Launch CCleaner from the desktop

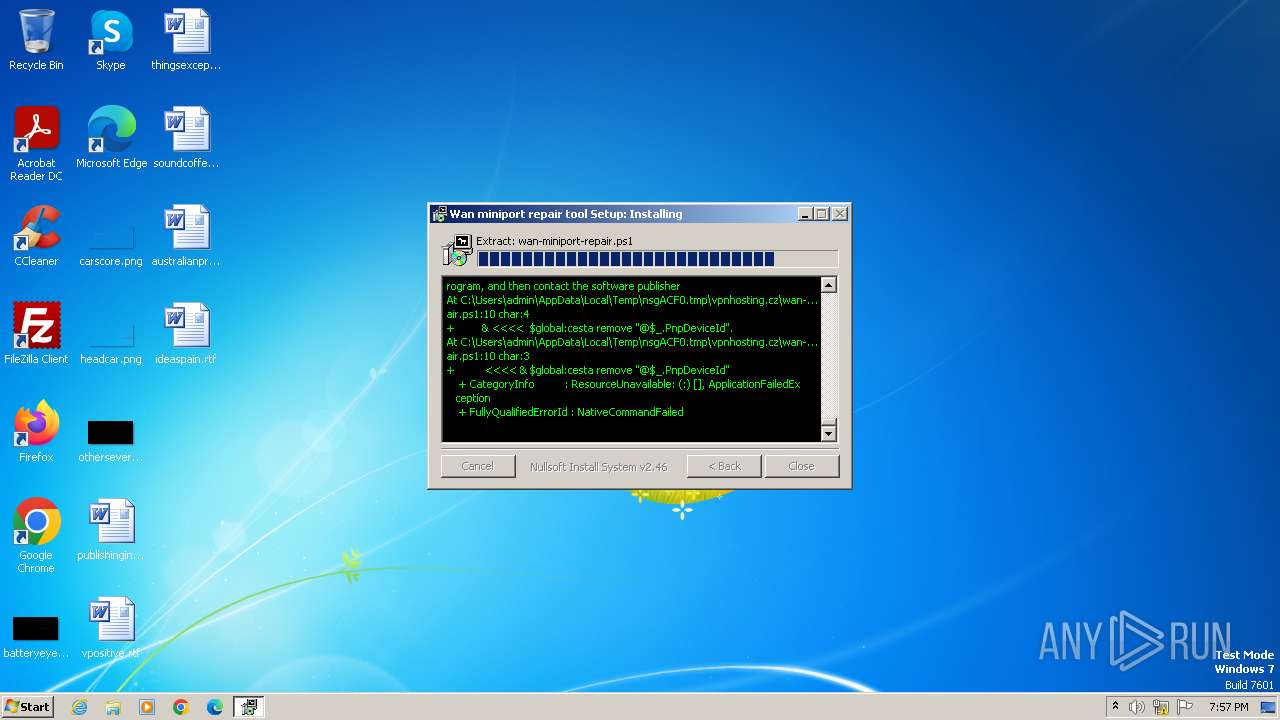coord(36,236)
